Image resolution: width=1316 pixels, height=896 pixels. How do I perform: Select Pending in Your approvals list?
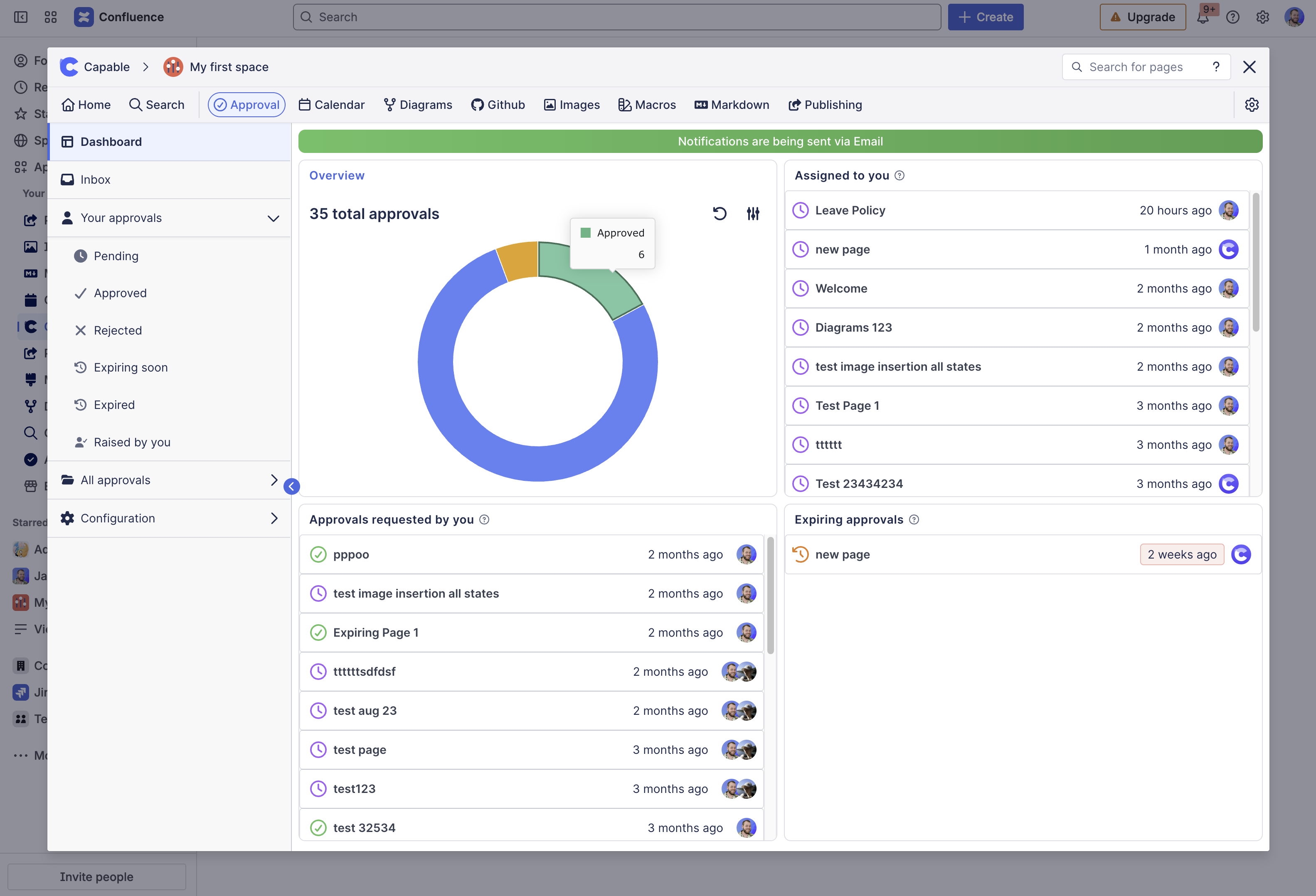(116, 256)
